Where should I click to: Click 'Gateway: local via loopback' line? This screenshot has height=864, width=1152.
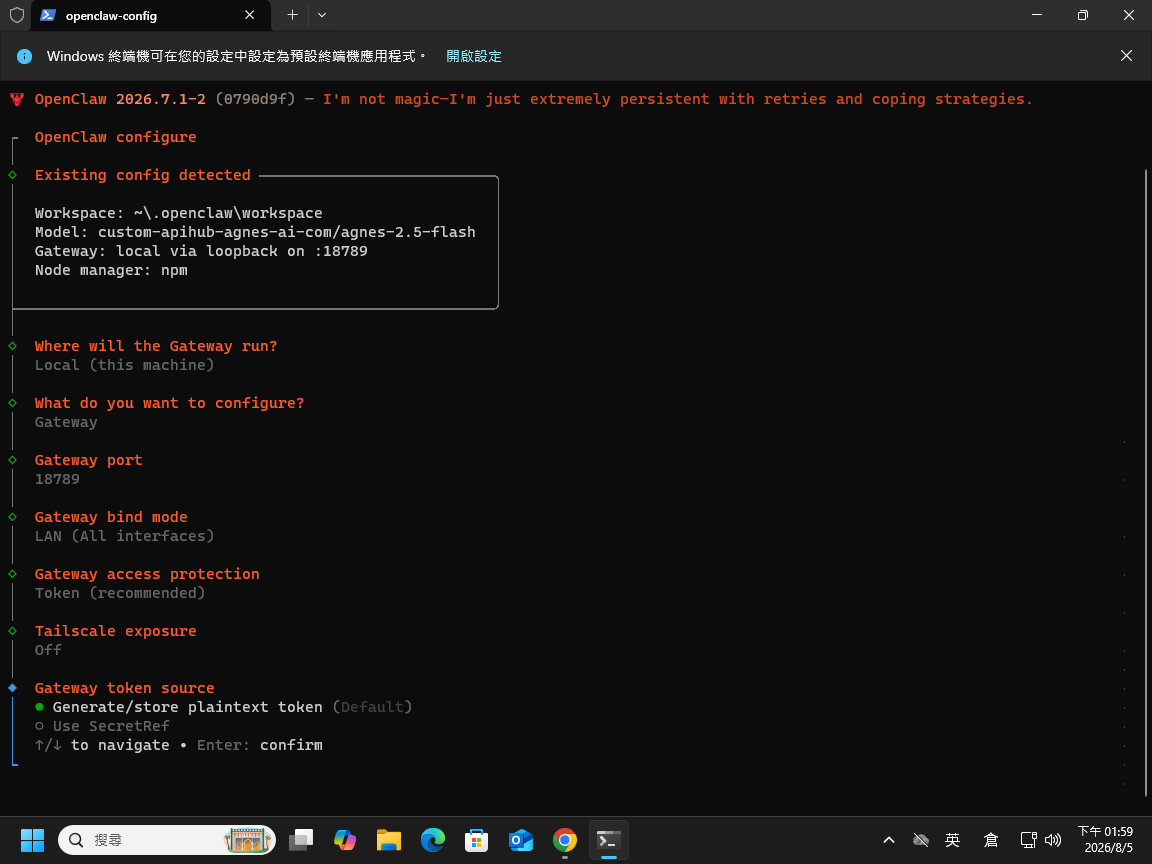coord(201,251)
